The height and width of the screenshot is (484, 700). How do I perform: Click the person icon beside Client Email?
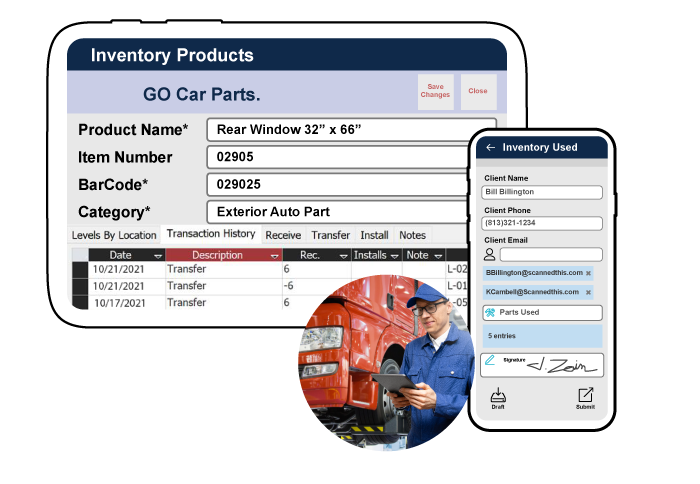490,255
